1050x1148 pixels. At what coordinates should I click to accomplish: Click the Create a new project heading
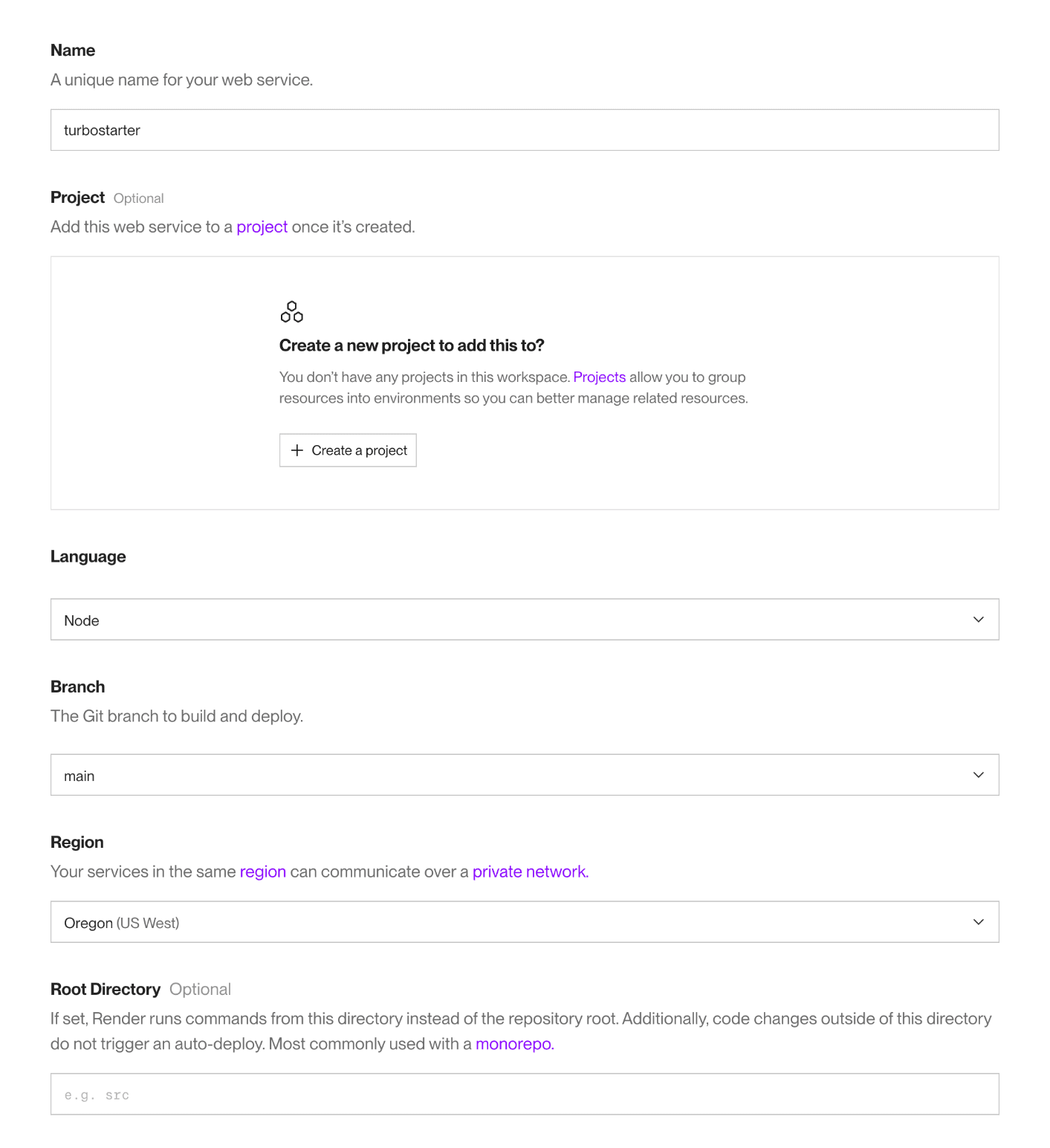click(412, 346)
